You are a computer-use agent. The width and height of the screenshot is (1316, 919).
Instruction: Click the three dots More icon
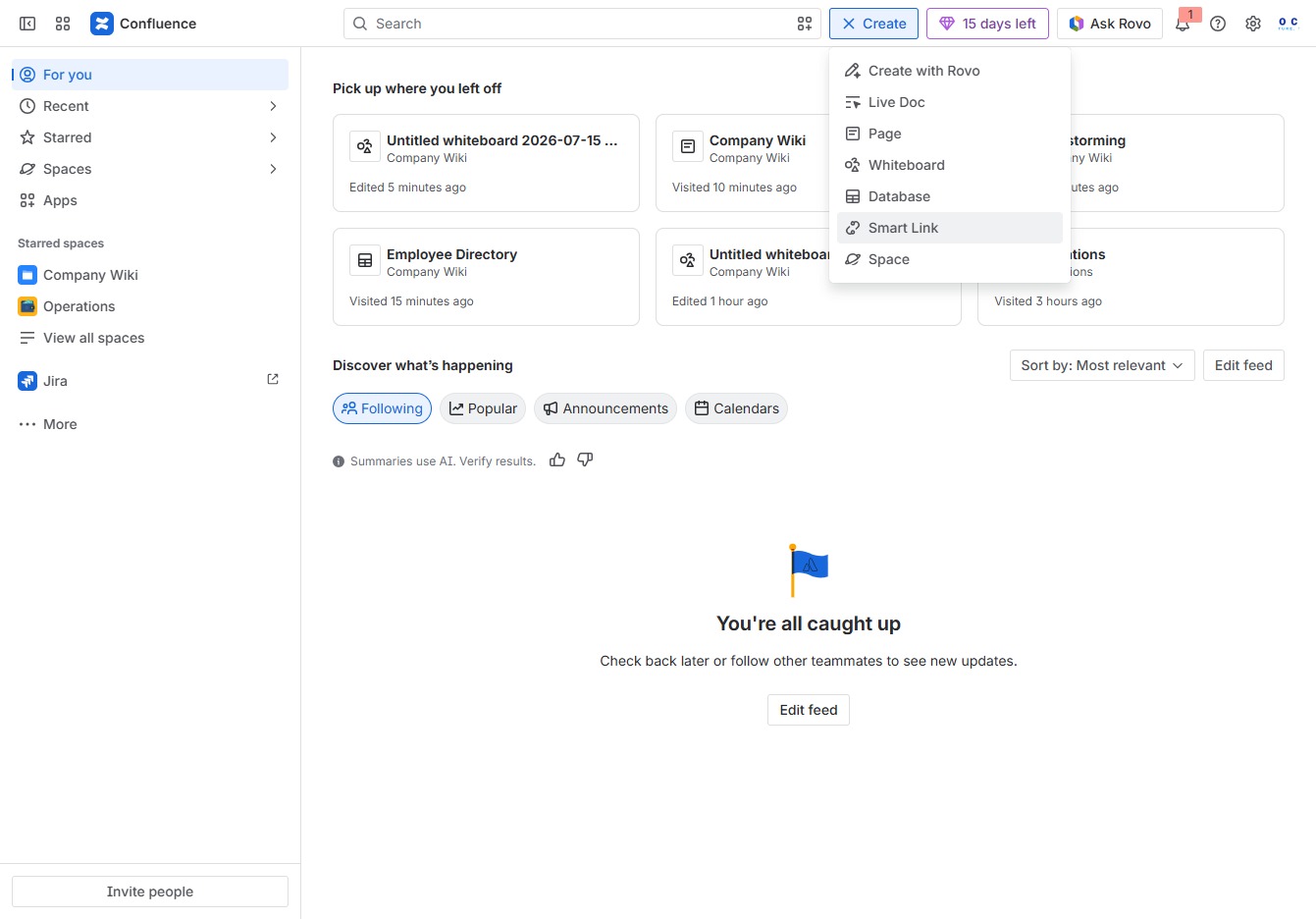[27, 424]
